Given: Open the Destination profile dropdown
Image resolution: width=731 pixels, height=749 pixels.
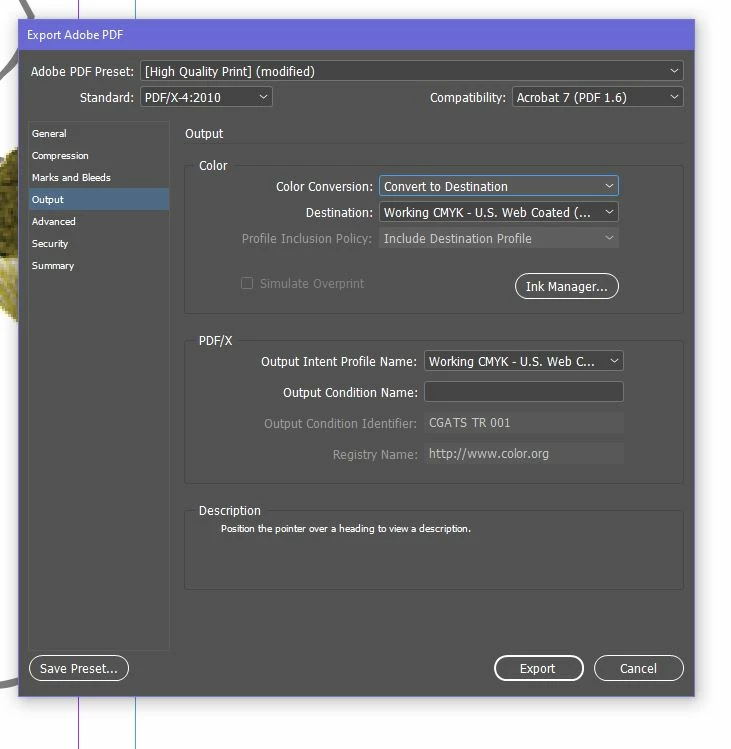Looking at the screenshot, I should click(x=499, y=212).
